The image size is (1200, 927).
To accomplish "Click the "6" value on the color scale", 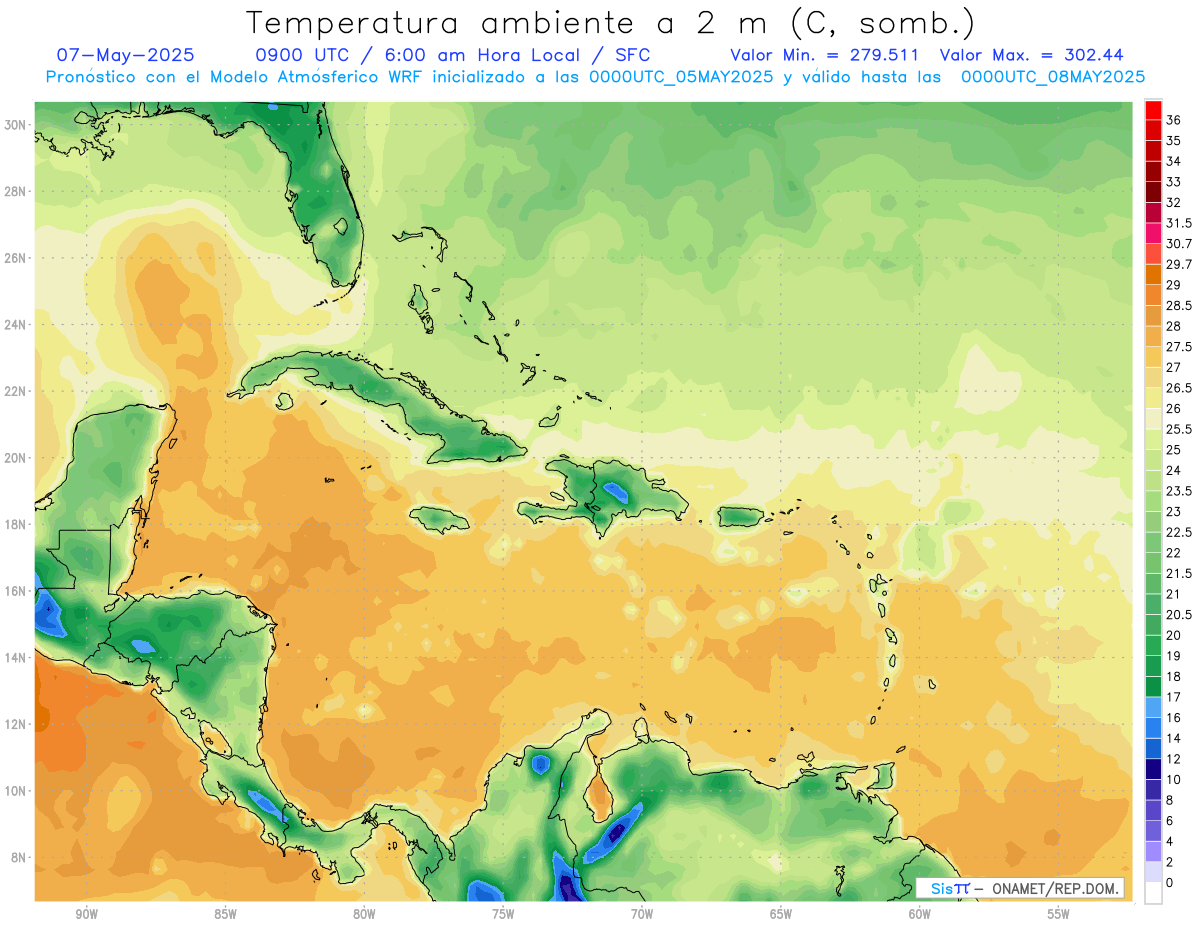I will pyautogui.click(x=1171, y=820).
